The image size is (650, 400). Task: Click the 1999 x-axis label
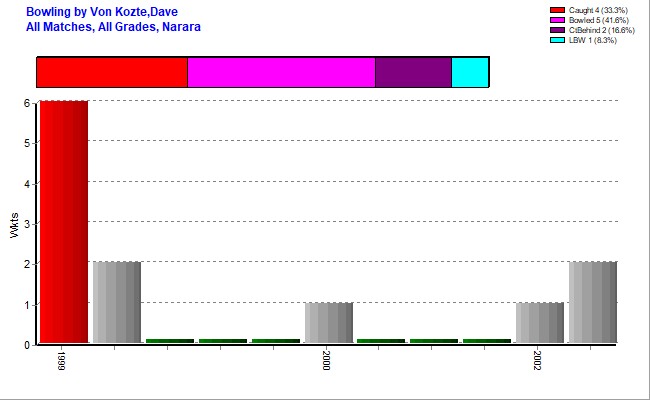click(x=61, y=361)
